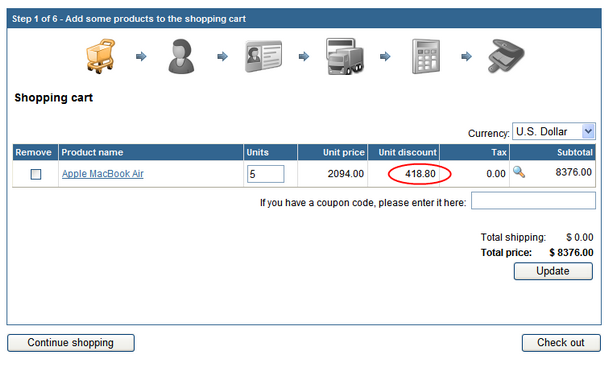Viewport: 609px width, 372px height.
Task: Open the Currency dropdown
Action: click(x=553, y=132)
